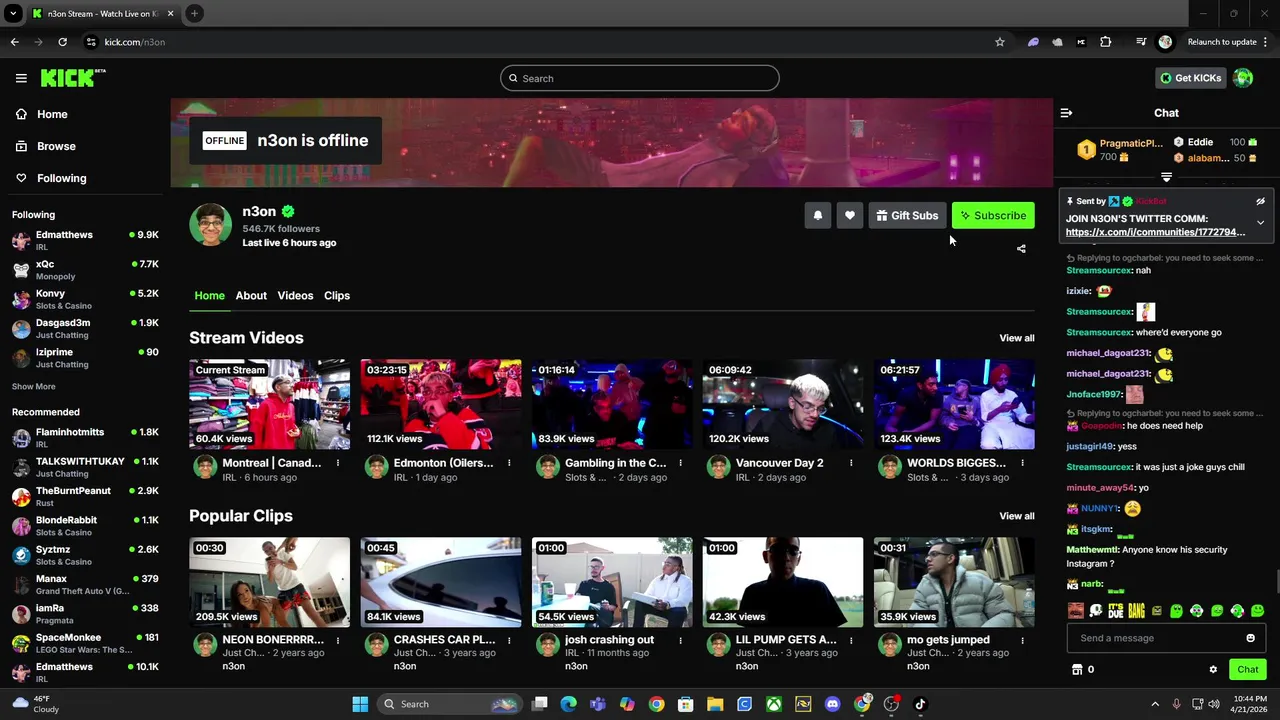Open TikTok from the taskbar
Screen dimensions: 1280x720
tap(920, 704)
